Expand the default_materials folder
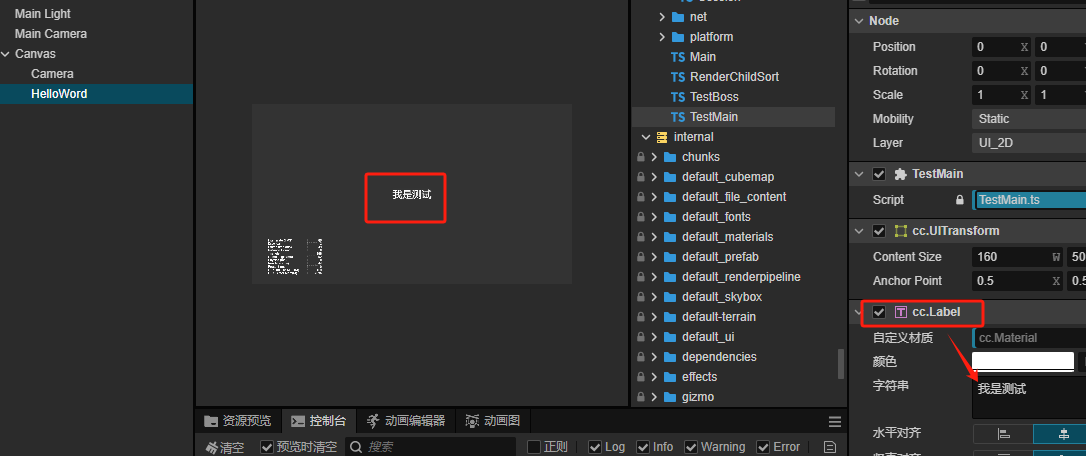Image resolution: width=1086 pixels, height=456 pixels. pos(654,237)
